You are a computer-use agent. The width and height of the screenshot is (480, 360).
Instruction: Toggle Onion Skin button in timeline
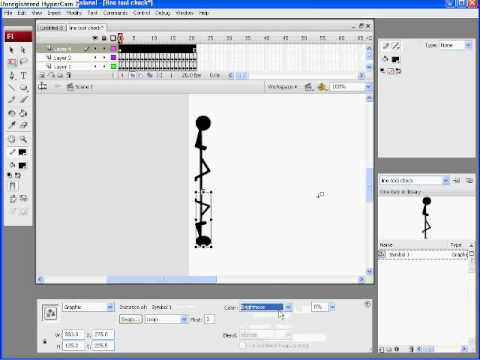pos(132,75)
